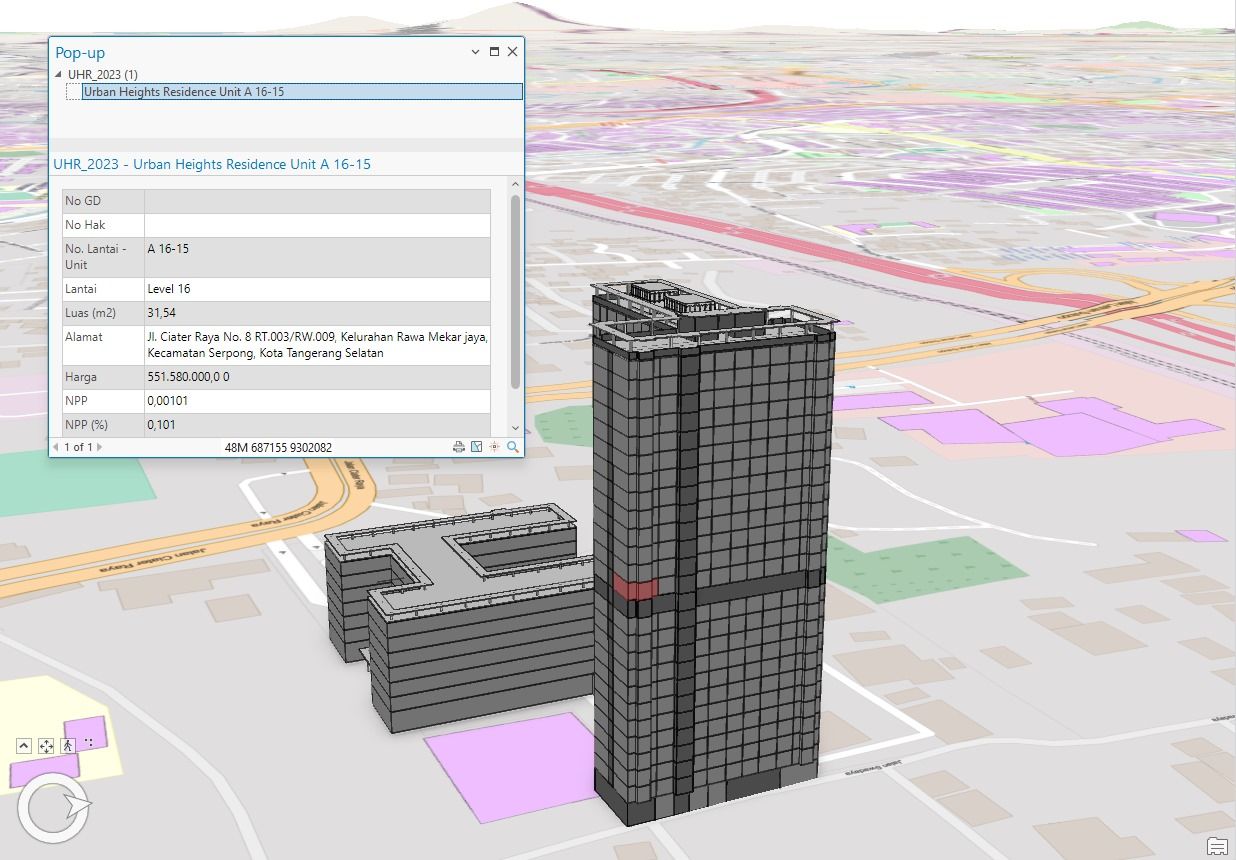Go to next pop-up record arrow
Viewport: 1236px width, 860px height.
[99, 447]
